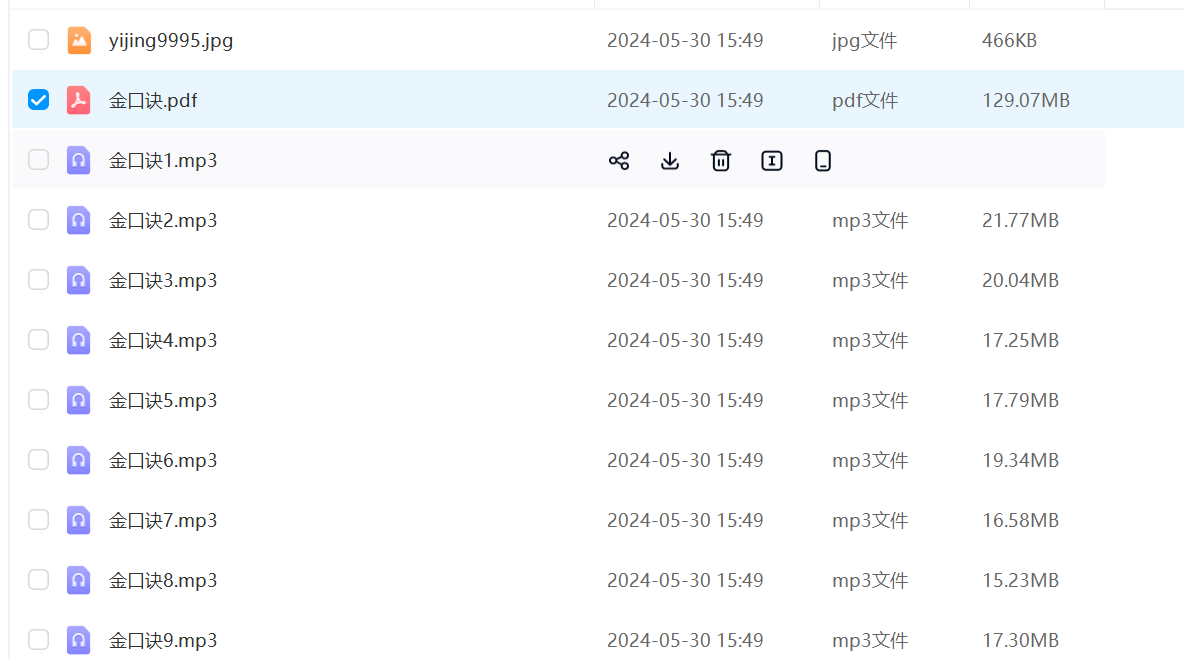The height and width of the screenshot is (659, 1184).
Task: Click the 金口诀6.mp3 file name
Action: point(163,460)
